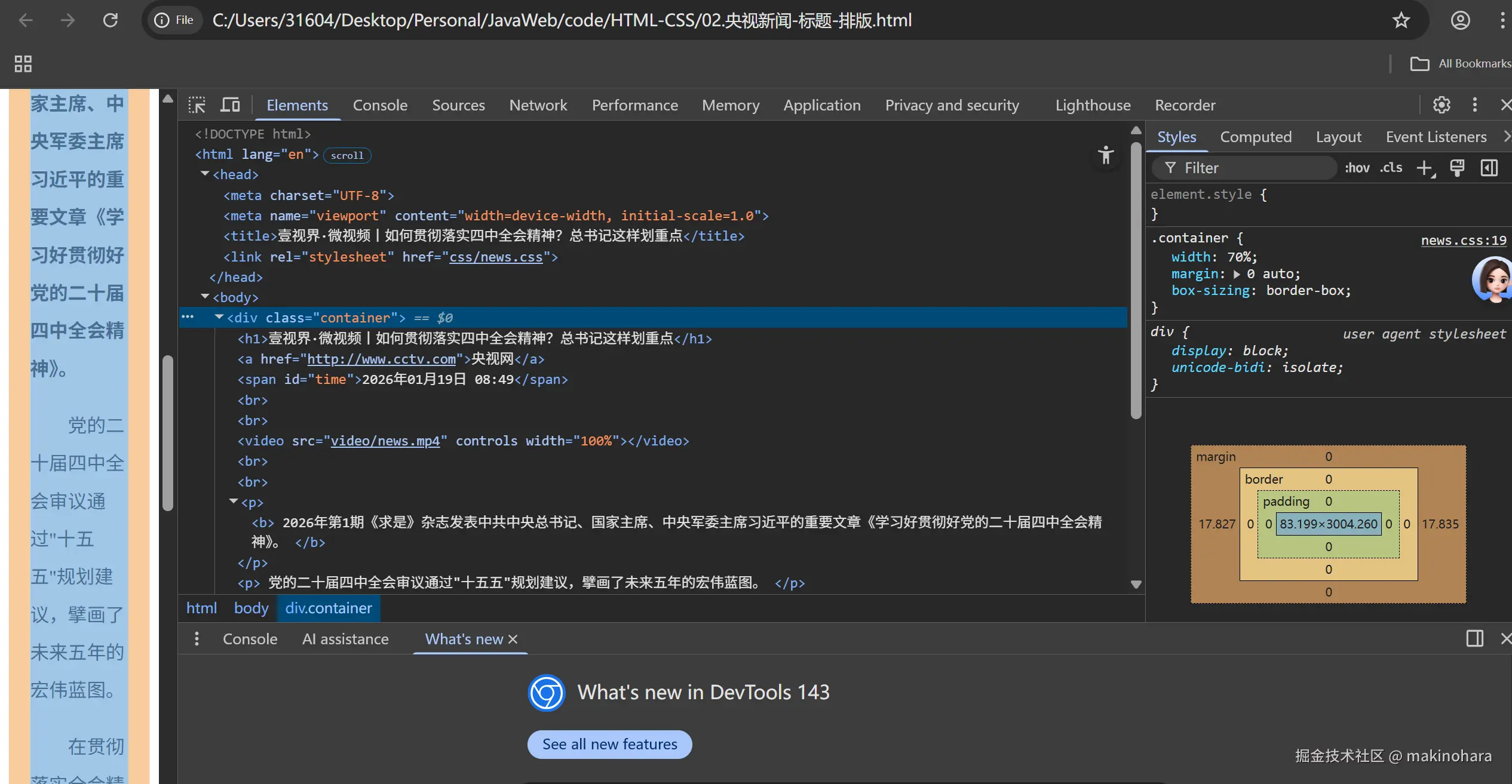The image size is (1512, 784).
Task: Toggle the device toolbar icon
Action: (230, 105)
